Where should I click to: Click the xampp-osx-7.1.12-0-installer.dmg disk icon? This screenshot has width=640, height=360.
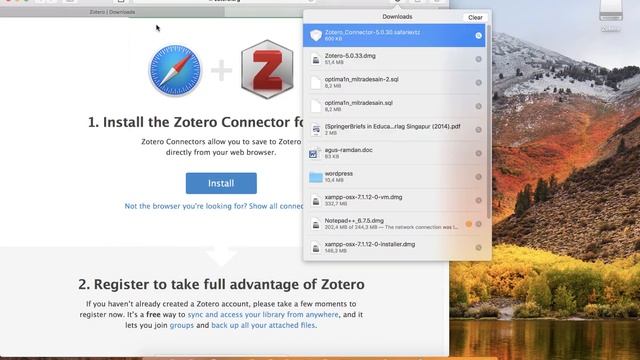(316, 247)
